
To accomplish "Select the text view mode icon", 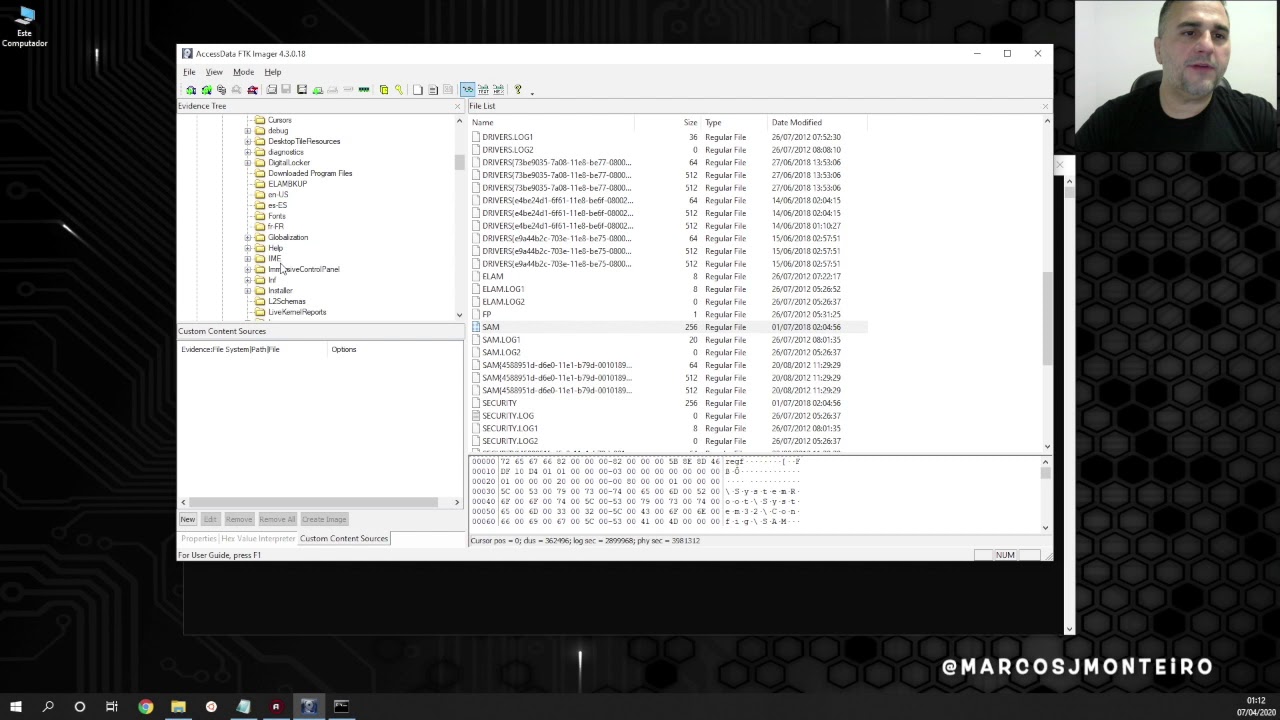I will click(483, 89).
